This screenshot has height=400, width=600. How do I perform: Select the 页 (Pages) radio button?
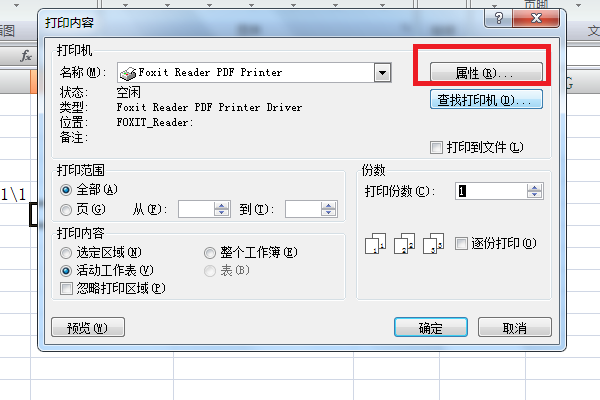pos(66,210)
